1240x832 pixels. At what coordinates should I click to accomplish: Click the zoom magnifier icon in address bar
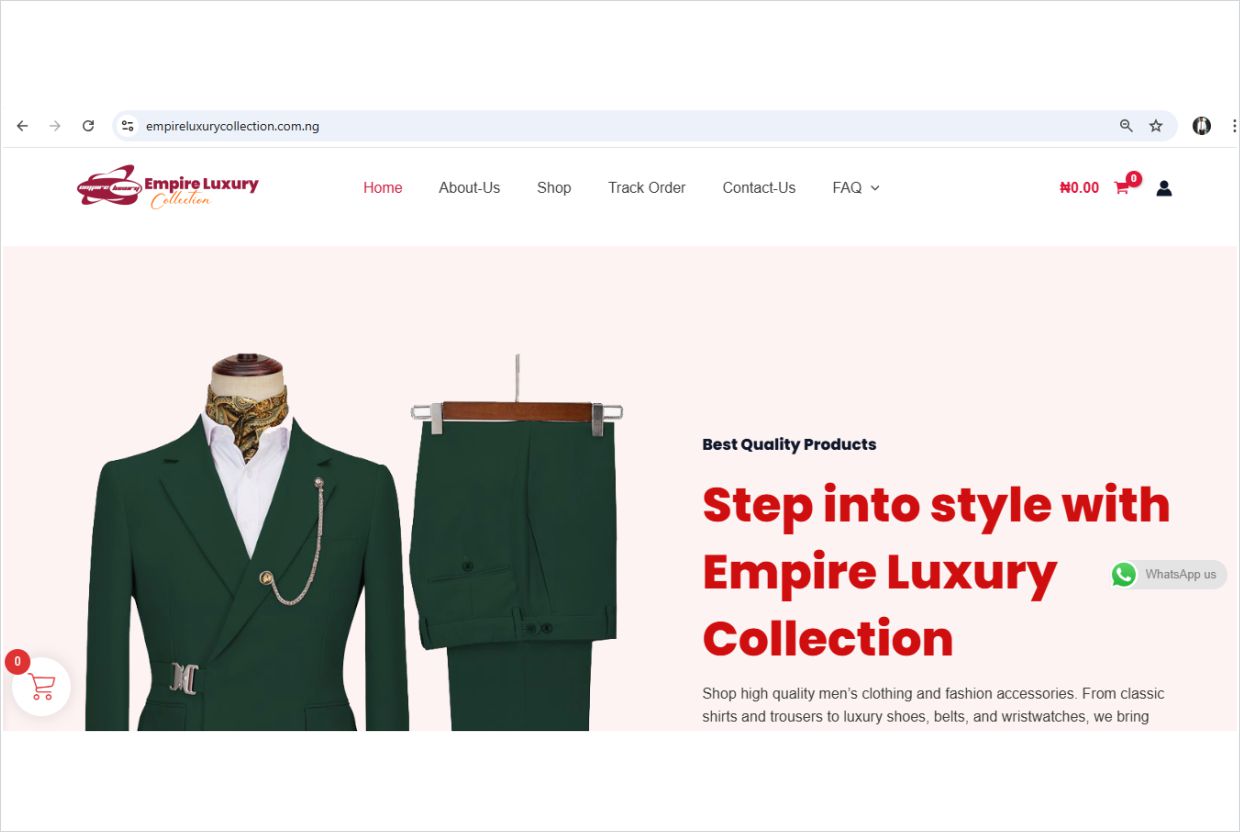point(1126,126)
